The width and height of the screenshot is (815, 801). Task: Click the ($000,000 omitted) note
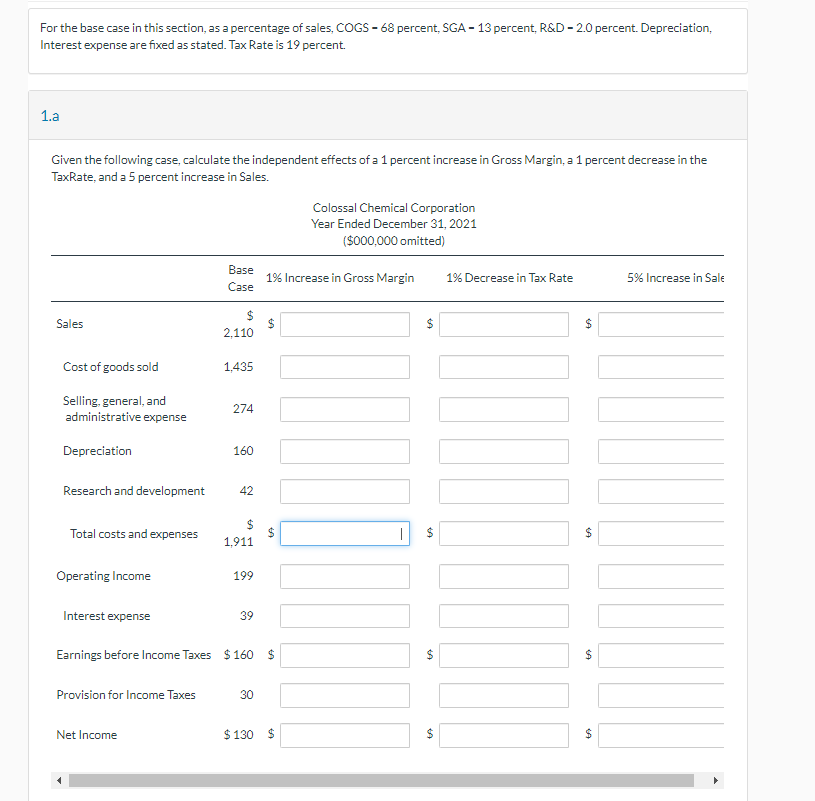coord(394,241)
